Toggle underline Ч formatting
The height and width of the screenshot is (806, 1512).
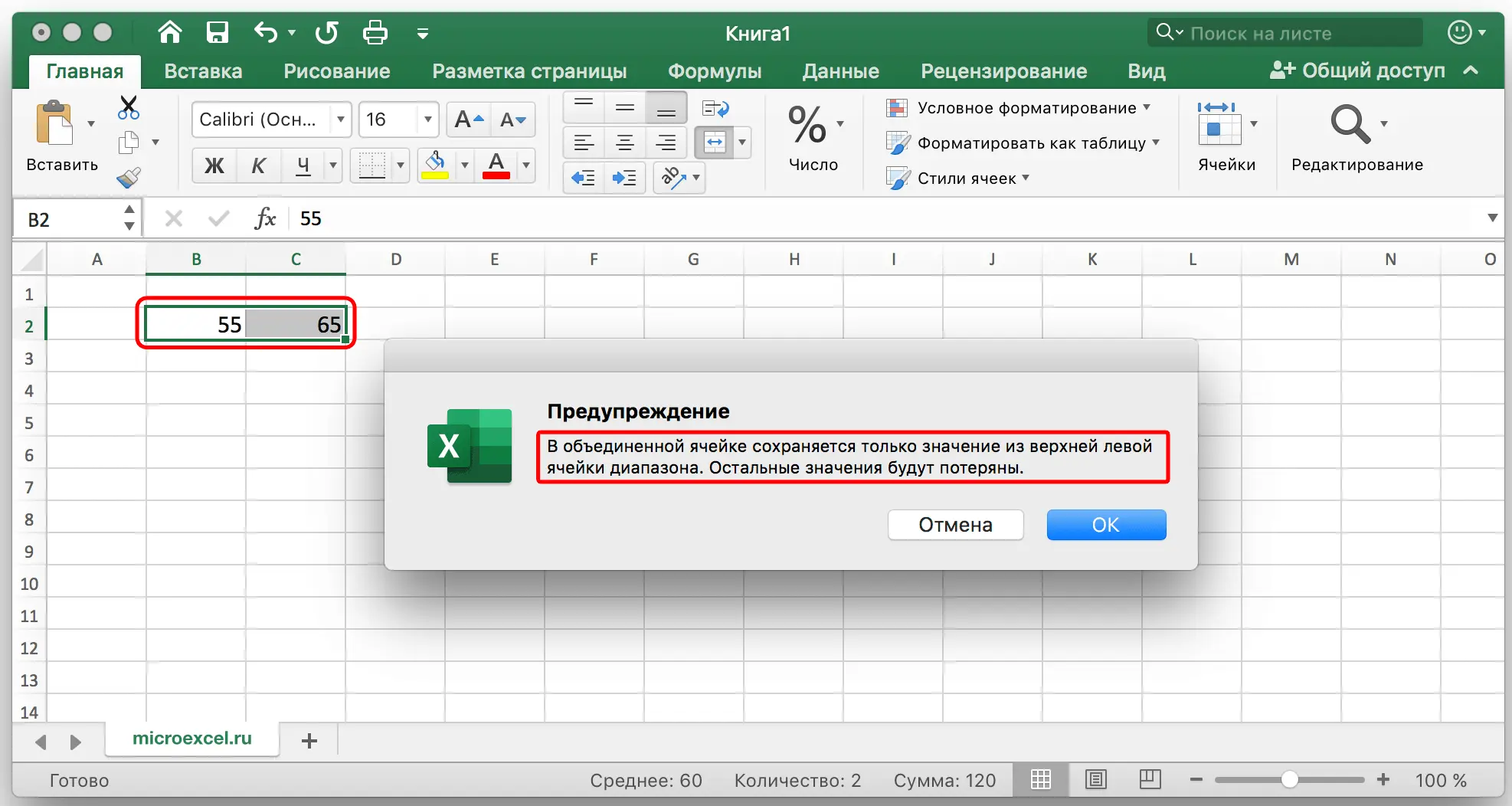pos(303,165)
